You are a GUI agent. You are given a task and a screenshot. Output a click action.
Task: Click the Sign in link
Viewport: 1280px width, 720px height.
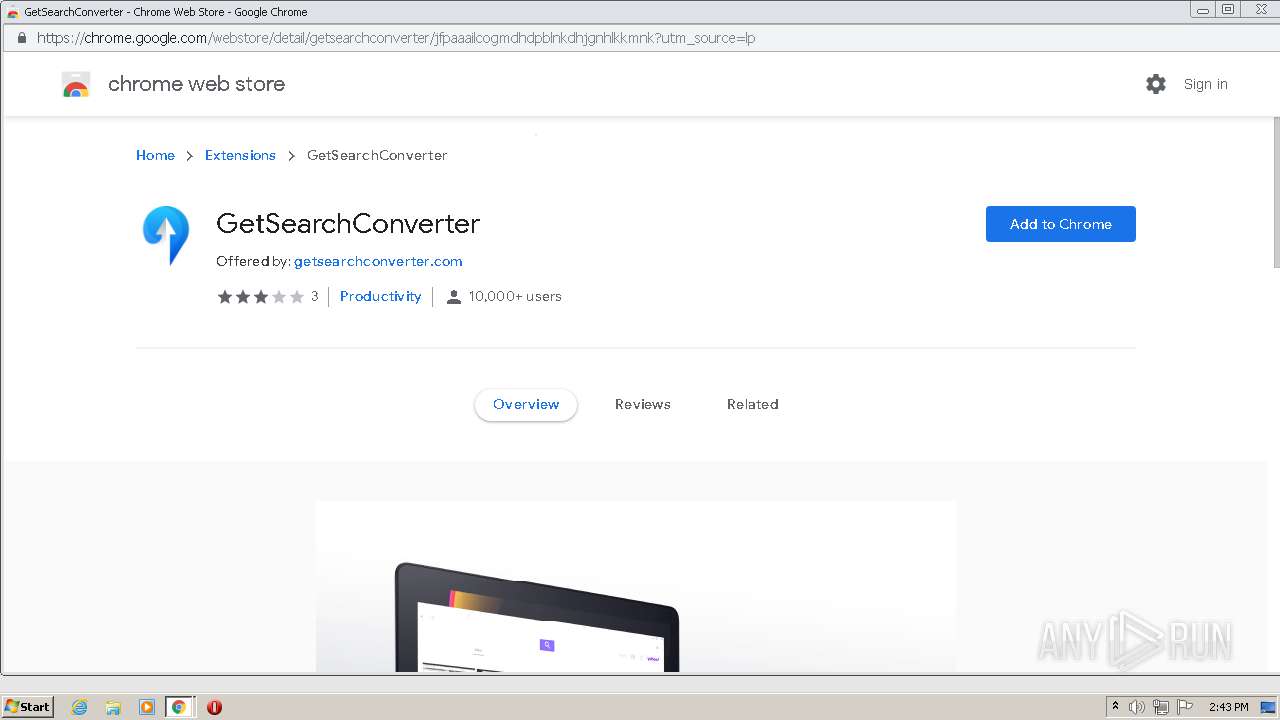click(x=1206, y=84)
